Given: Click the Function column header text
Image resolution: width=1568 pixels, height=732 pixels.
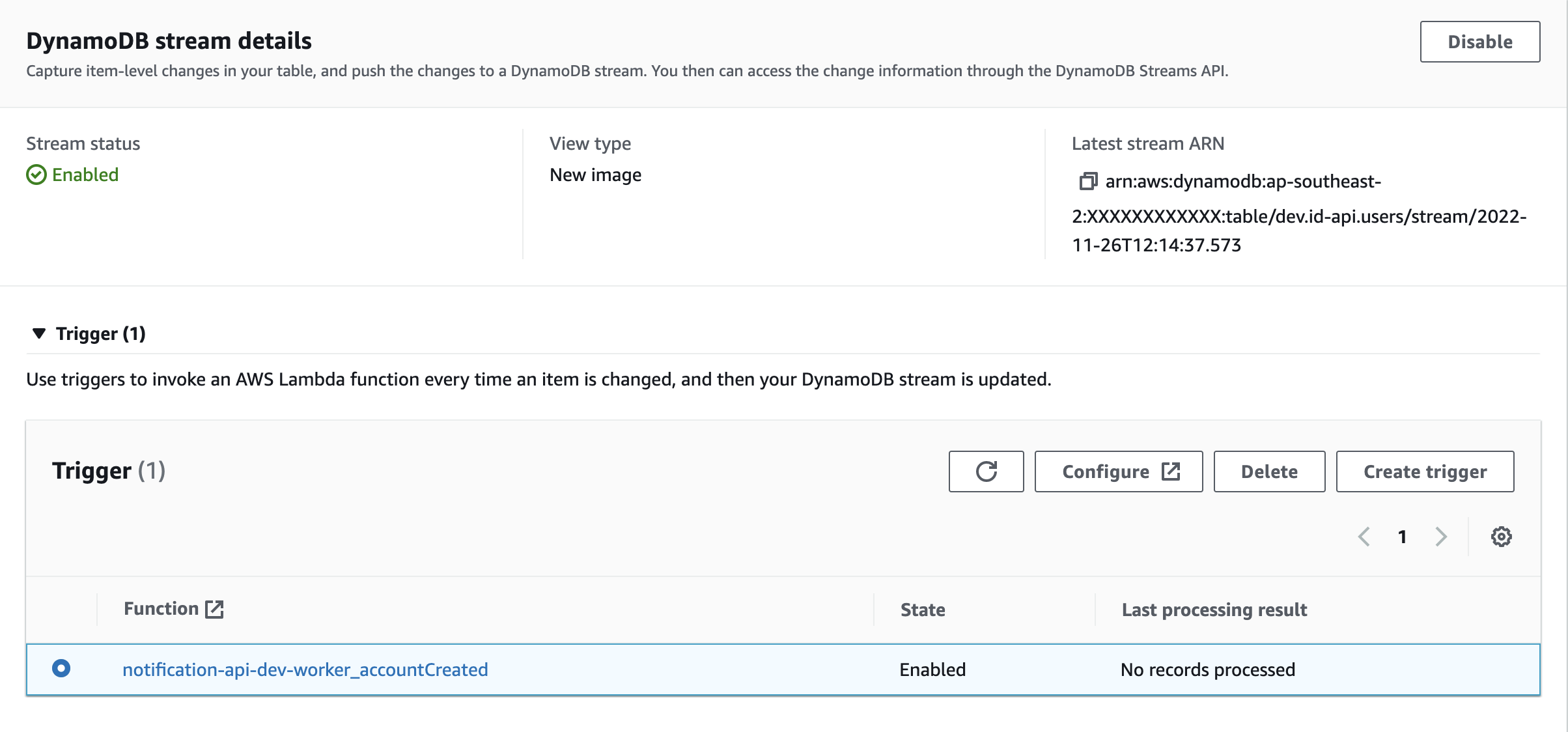Looking at the screenshot, I should [161, 609].
